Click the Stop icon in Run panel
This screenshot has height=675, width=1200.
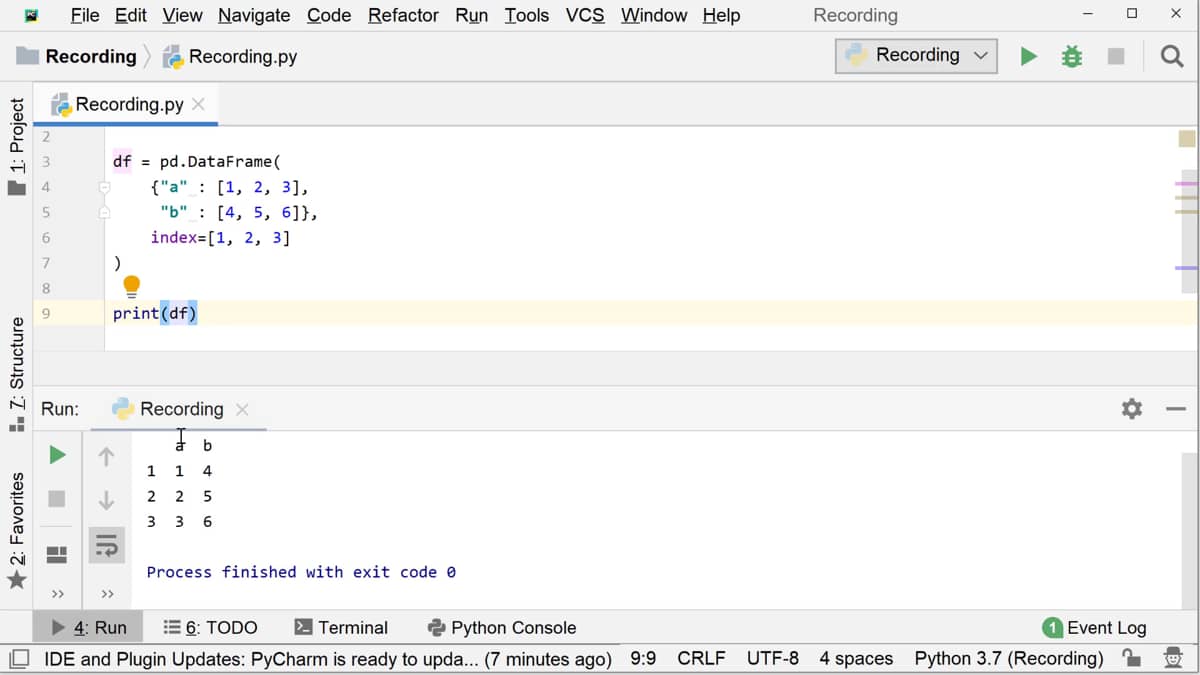coord(57,498)
